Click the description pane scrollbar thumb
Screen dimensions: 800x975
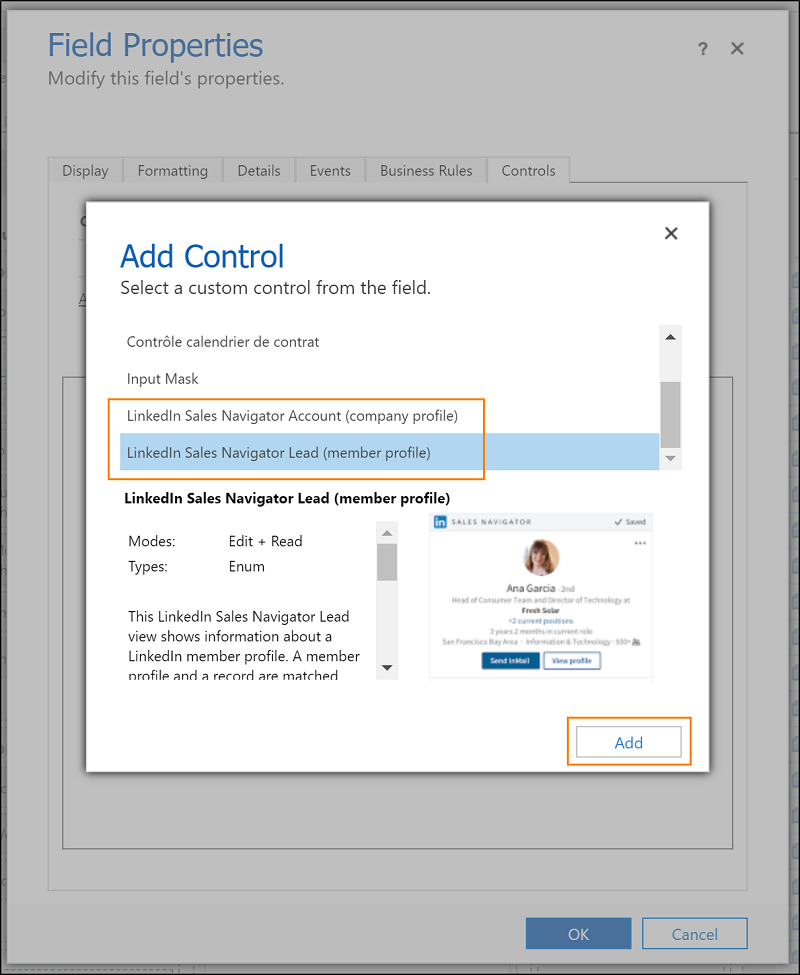[x=387, y=562]
